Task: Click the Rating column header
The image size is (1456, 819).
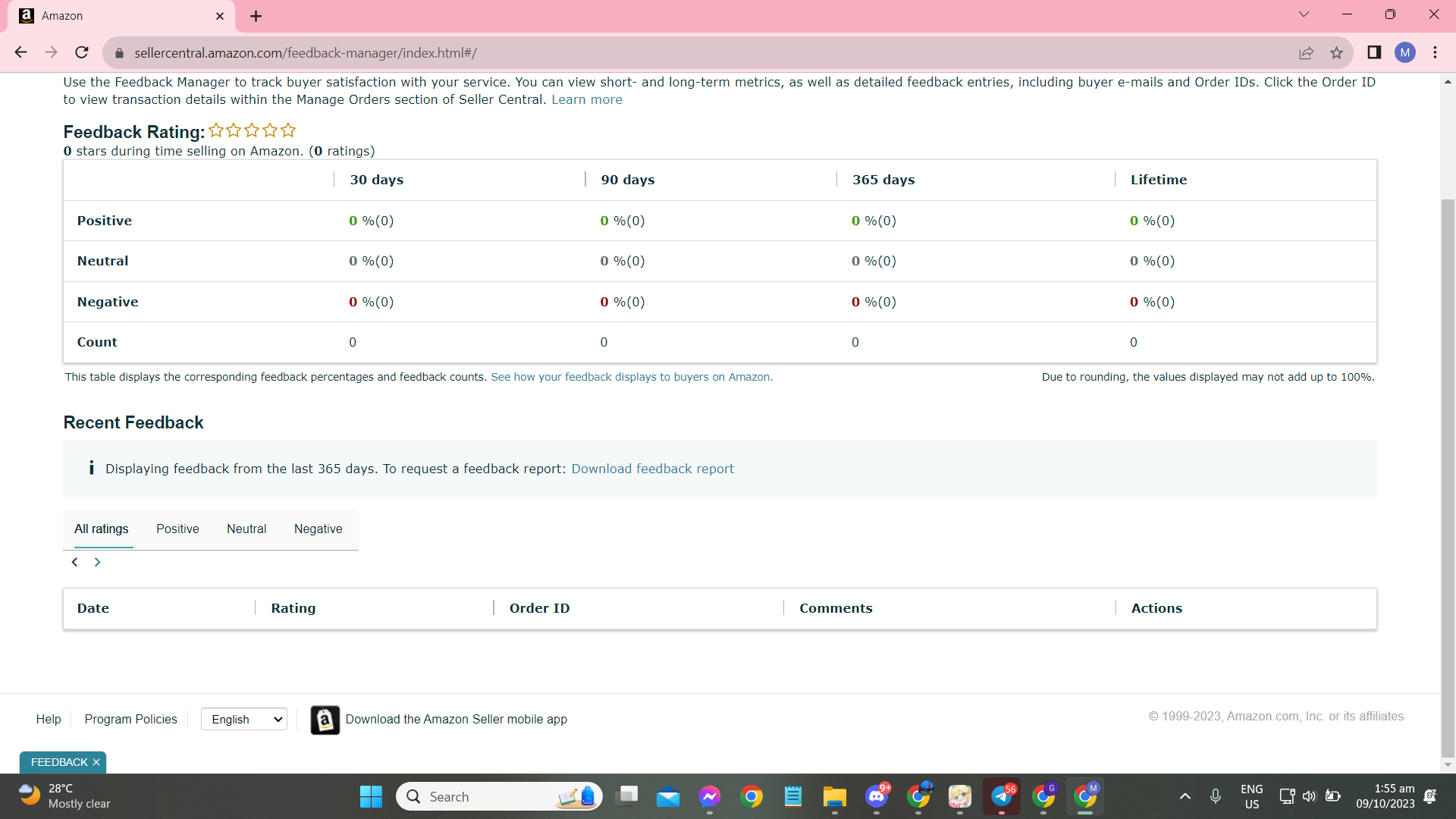Action: [293, 608]
